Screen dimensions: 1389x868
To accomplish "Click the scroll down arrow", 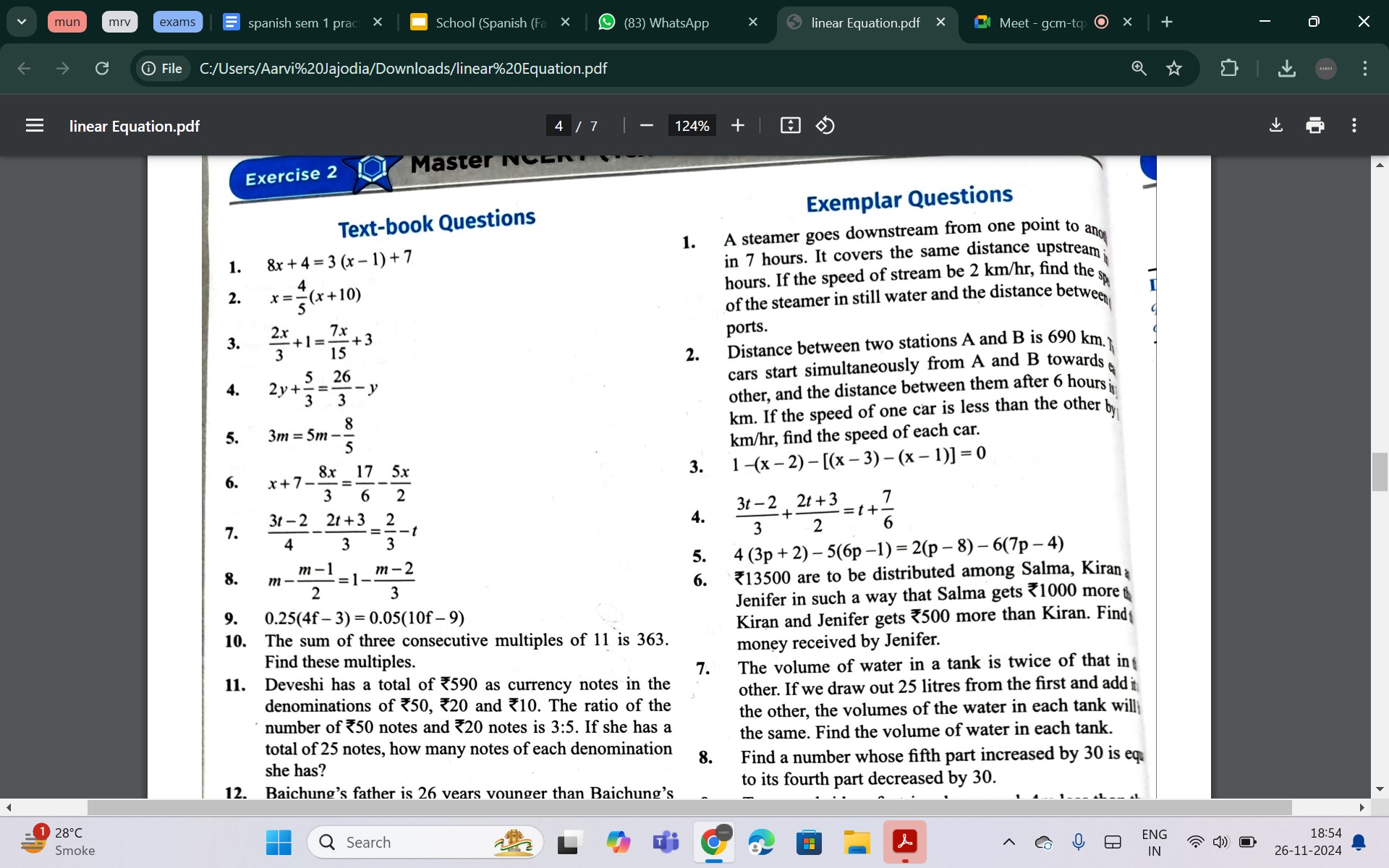I will [x=1380, y=788].
